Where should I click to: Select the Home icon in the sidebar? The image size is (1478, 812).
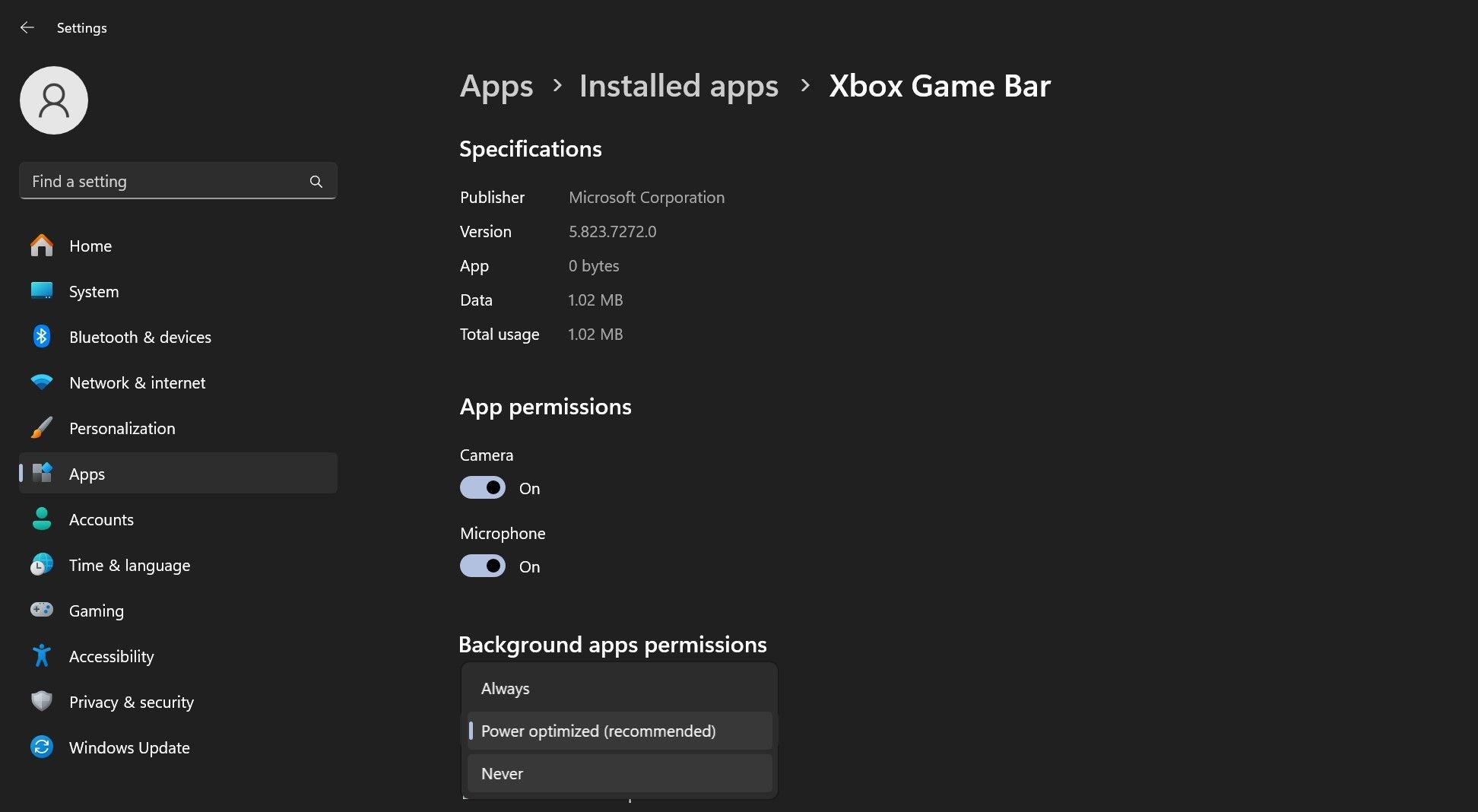pos(41,246)
